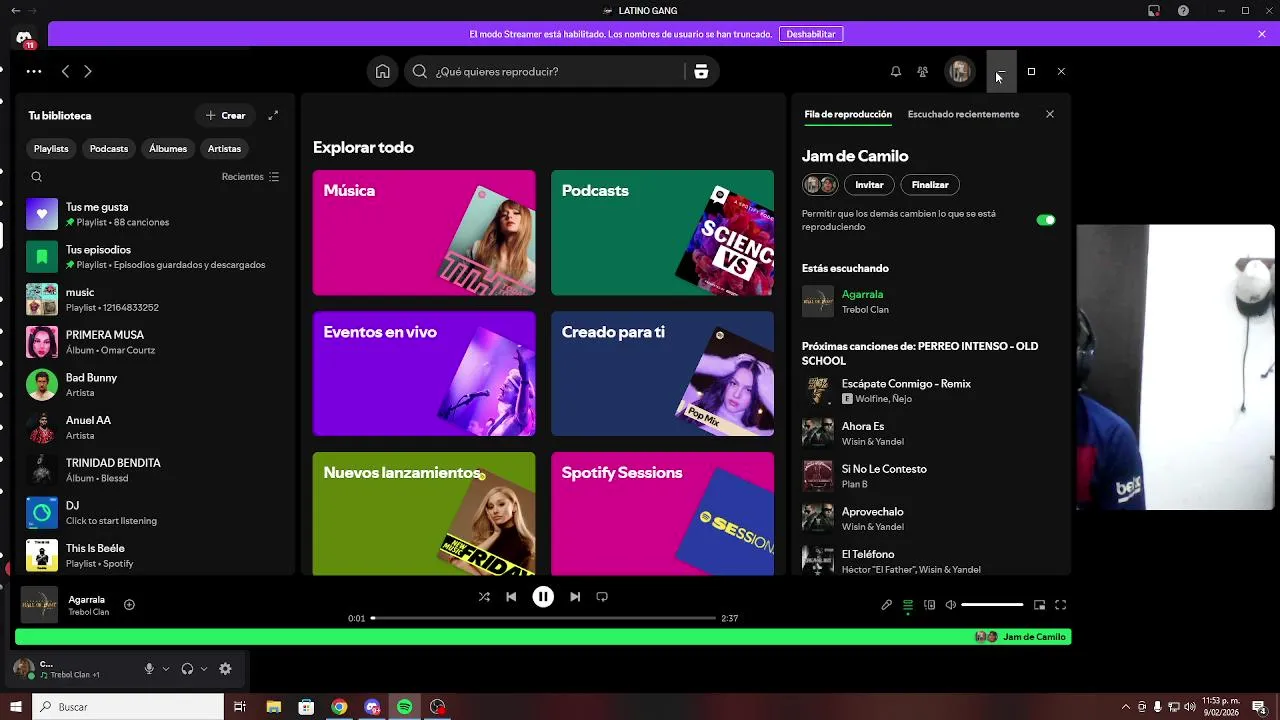Deafen Discord with the headphone icon
The width and height of the screenshot is (1280, 720).
tap(187, 669)
